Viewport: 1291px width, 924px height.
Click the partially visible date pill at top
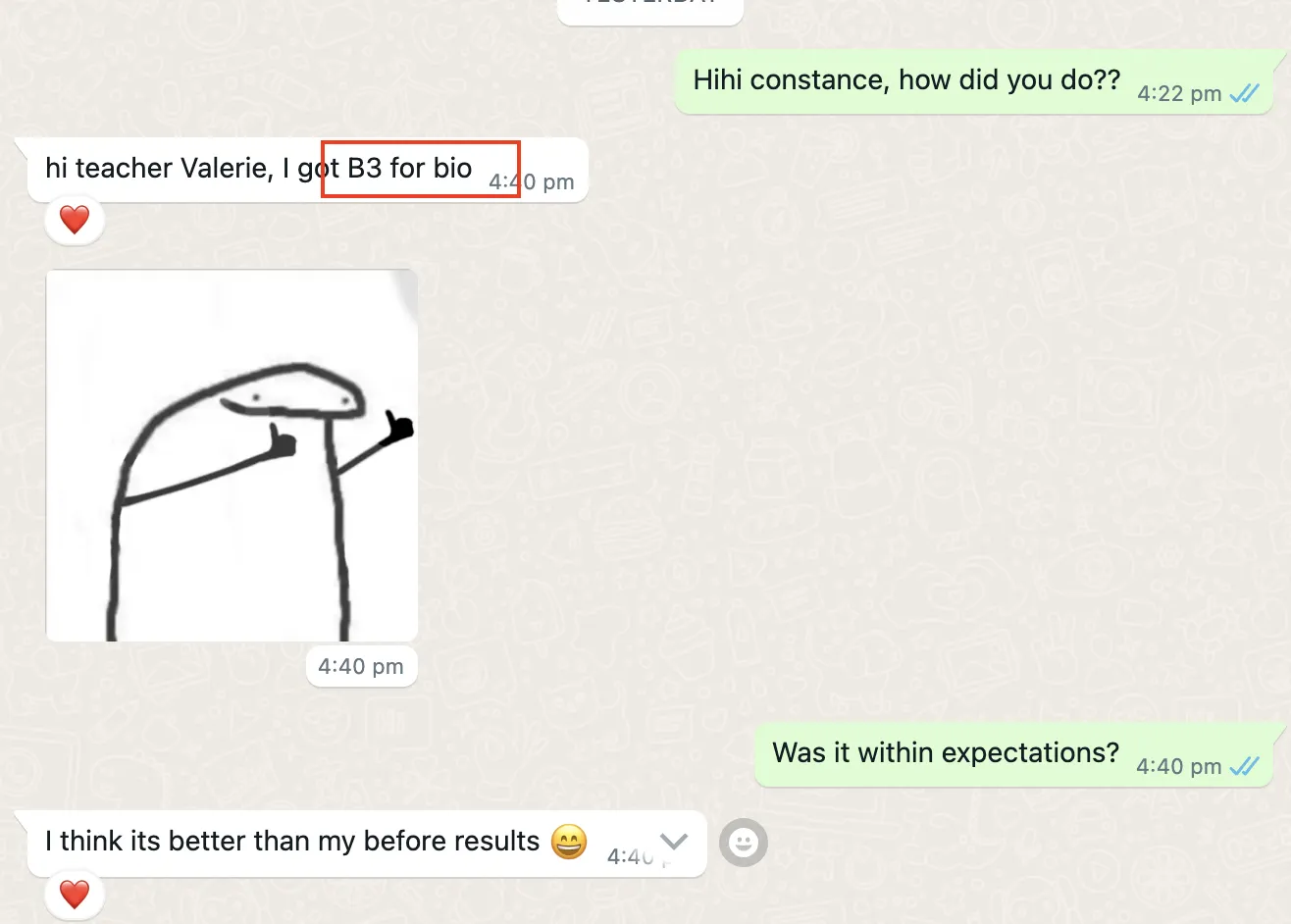click(x=650, y=10)
